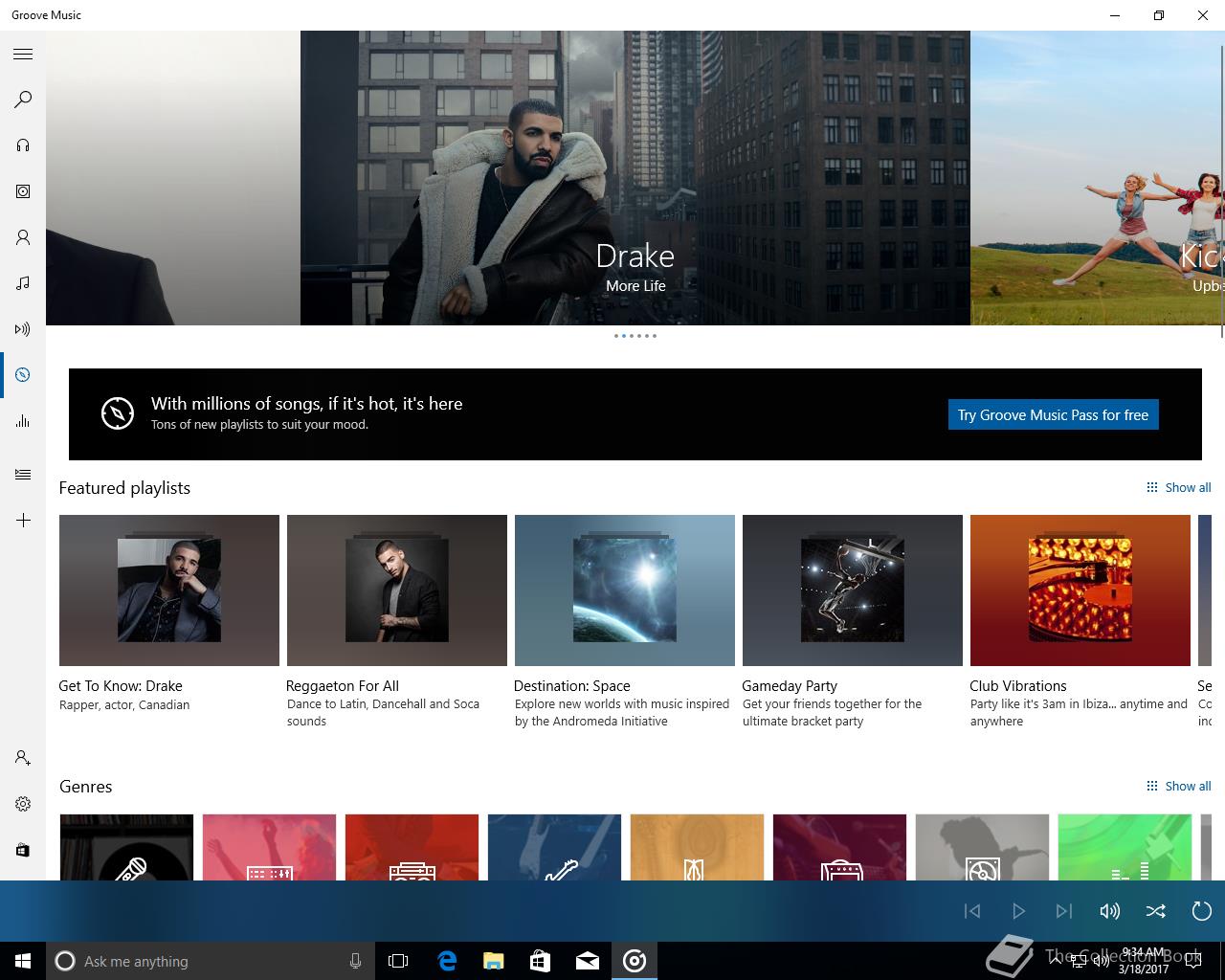Select the Explore compass sidebar icon
The height and width of the screenshot is (980, 1225).
tap(23, 375)
